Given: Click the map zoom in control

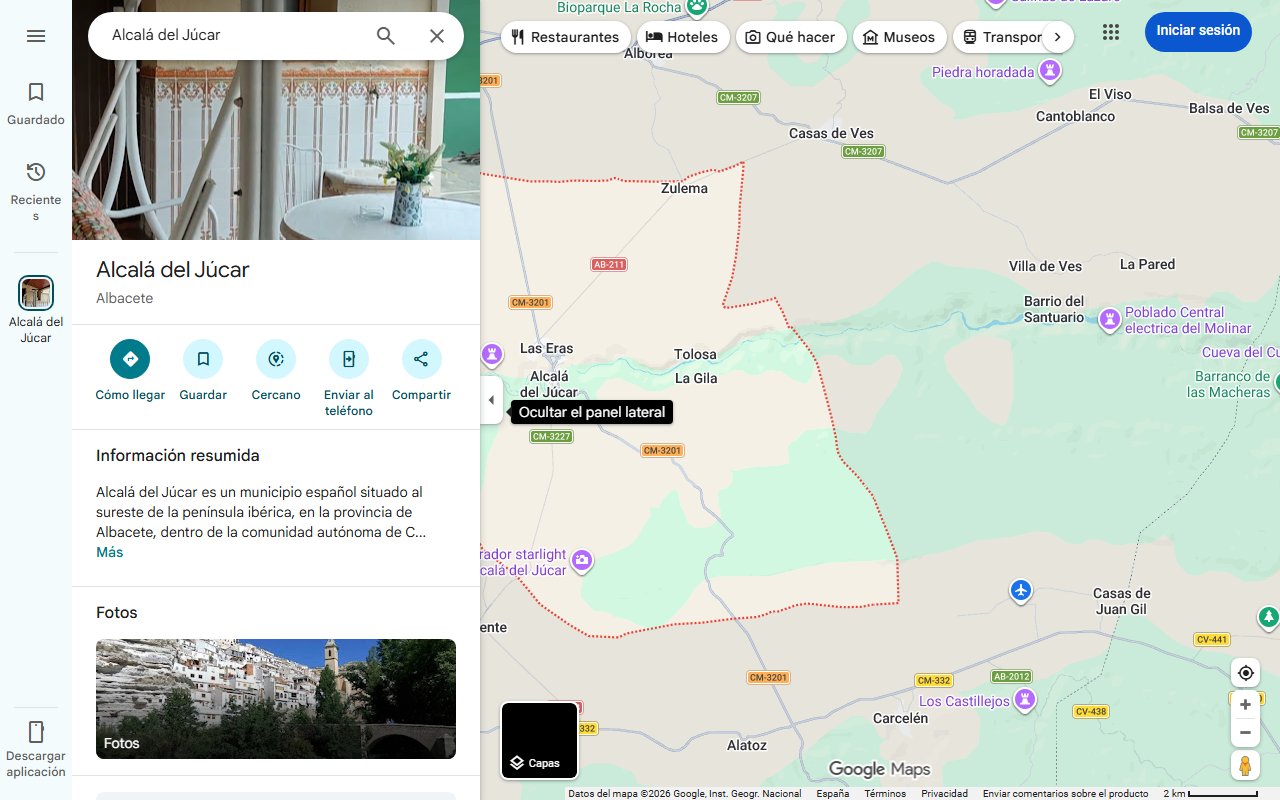Looking at the screenshot, I should [x=1245, y=704].
